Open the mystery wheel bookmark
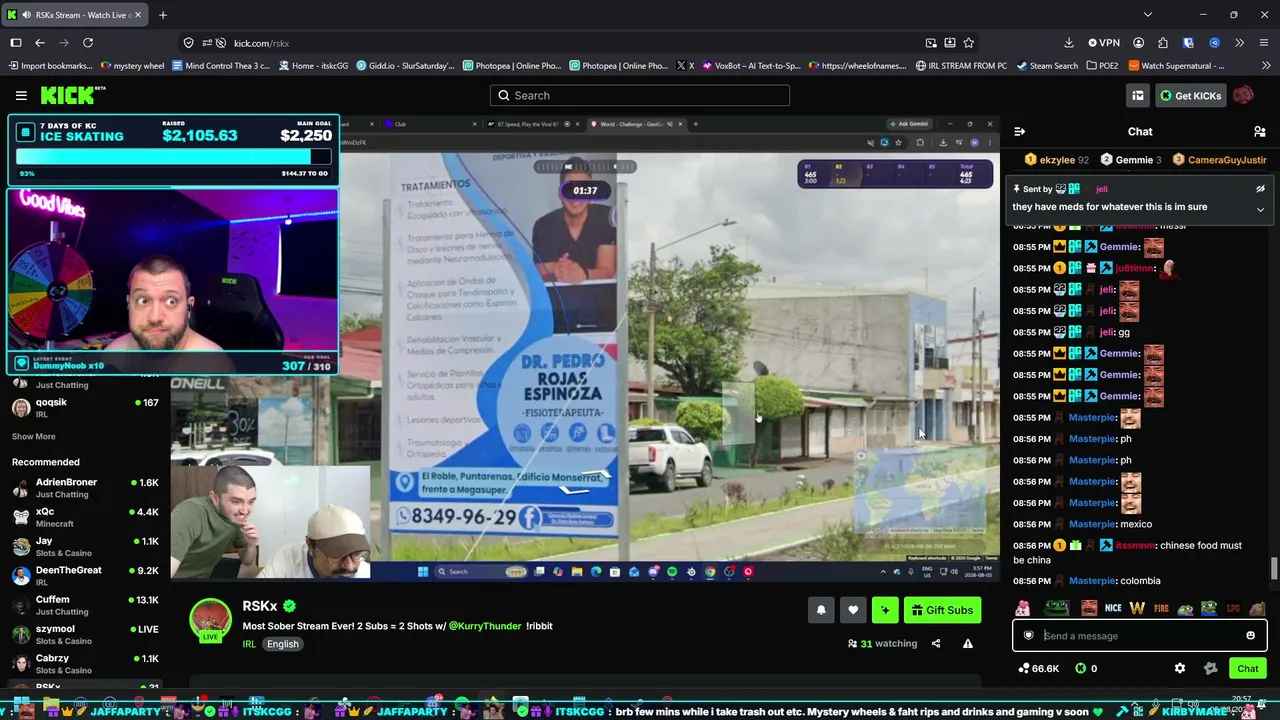 click(132, 66)
